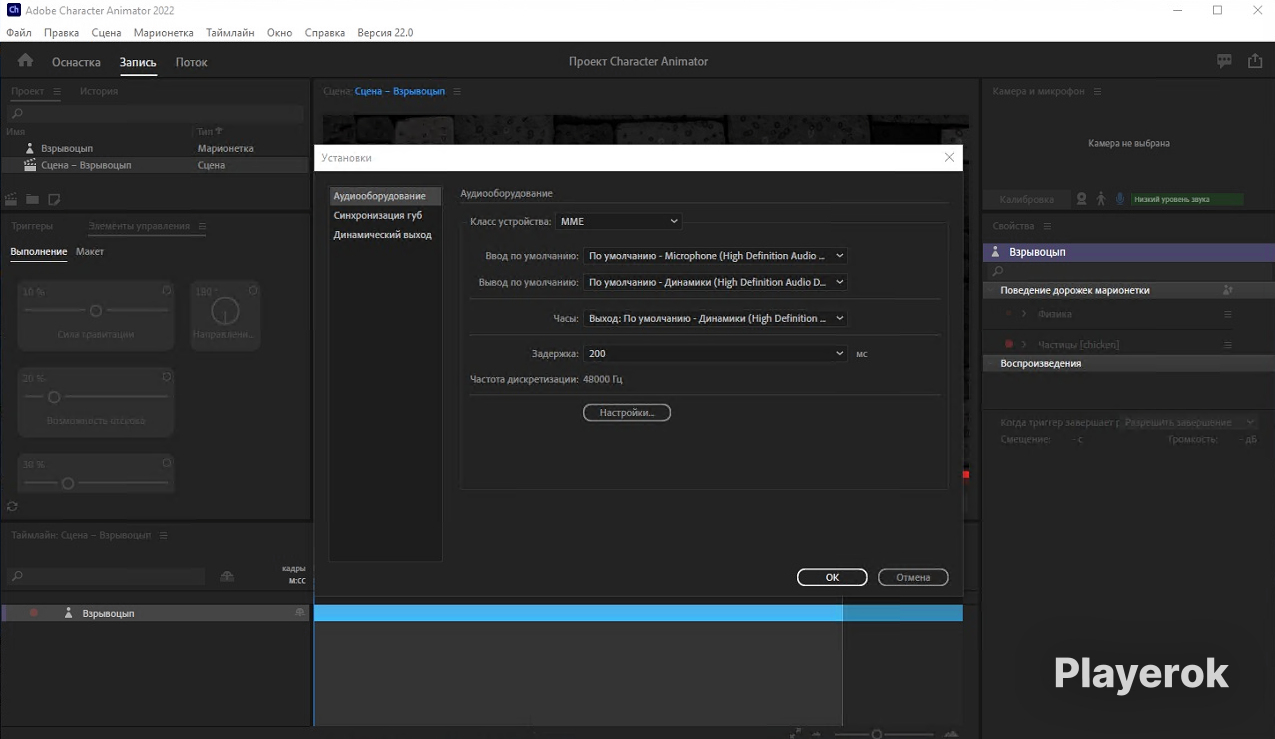This screenshot has width=1275, height=739.
Task: Click the sort arrow on Тип column
Action: (219, 131)
